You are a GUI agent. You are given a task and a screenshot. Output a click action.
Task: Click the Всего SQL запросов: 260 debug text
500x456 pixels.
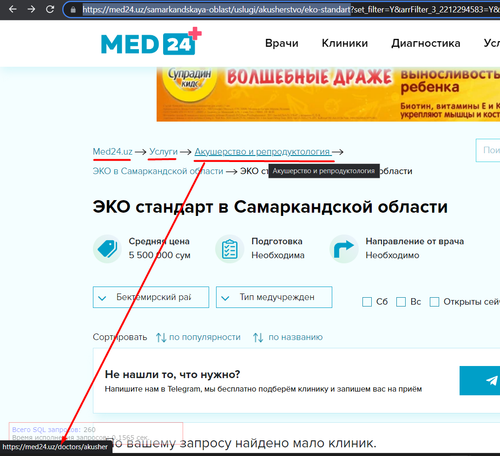54,430
